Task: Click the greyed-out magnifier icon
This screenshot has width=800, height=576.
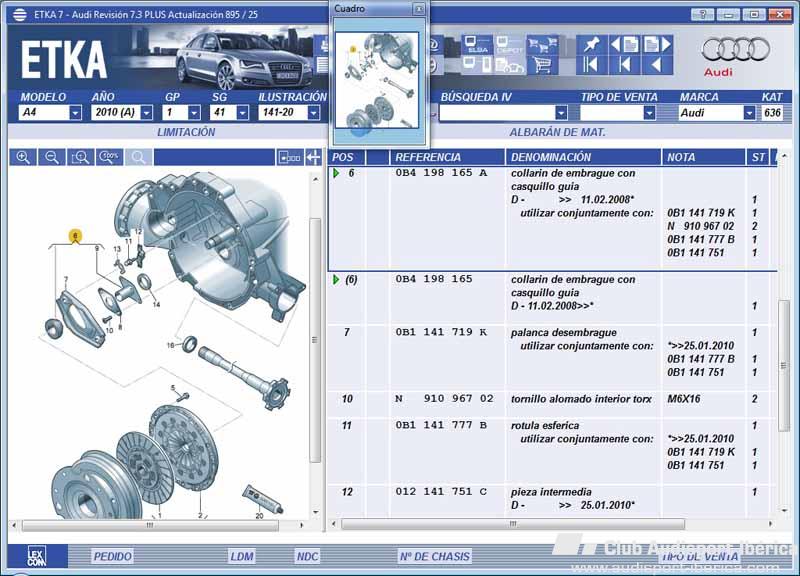Action: pos(138,157)
